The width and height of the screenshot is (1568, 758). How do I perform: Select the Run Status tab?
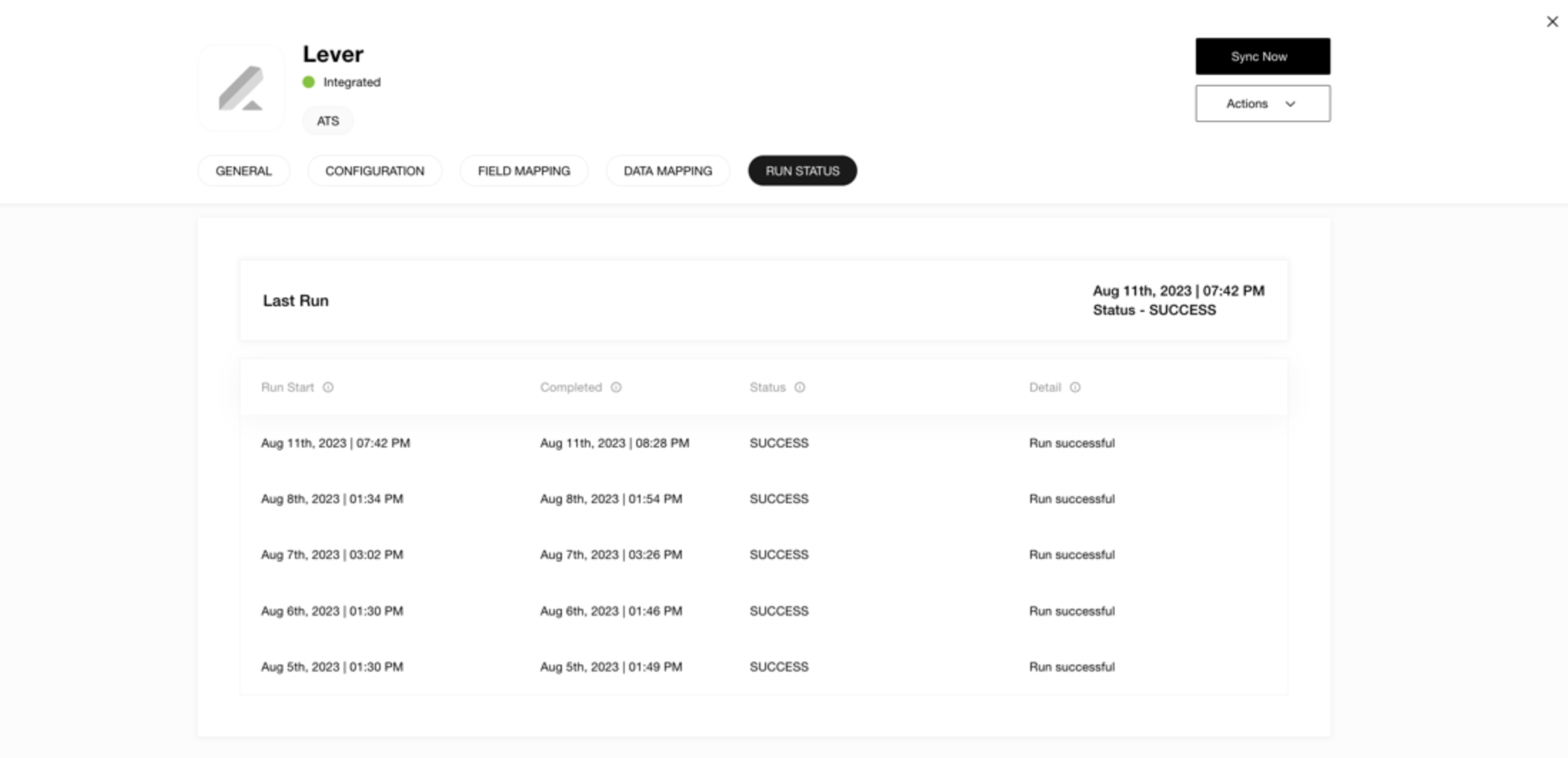(802, 171)
